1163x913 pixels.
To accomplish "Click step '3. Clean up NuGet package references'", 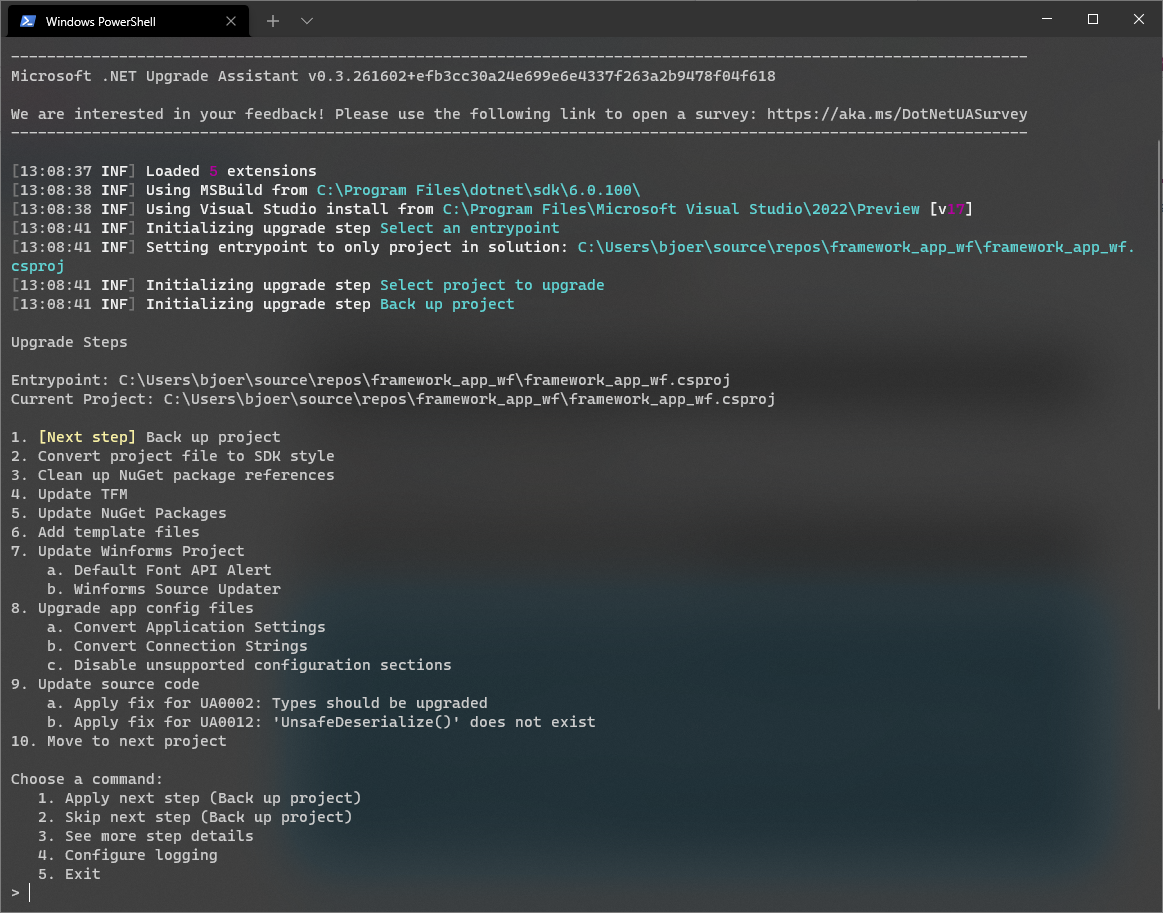I will pos(172,475).
